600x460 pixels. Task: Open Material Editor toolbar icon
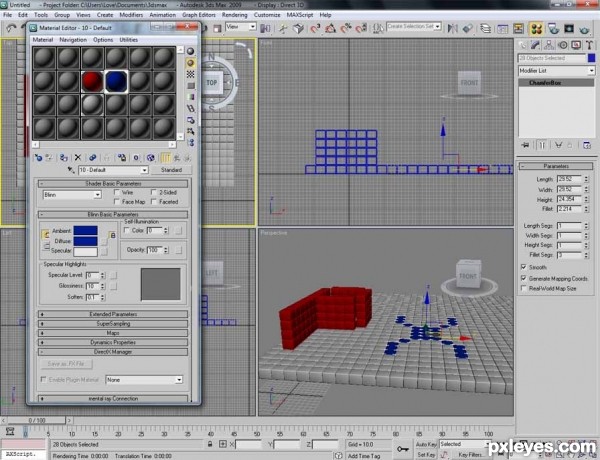coord(536,29)
